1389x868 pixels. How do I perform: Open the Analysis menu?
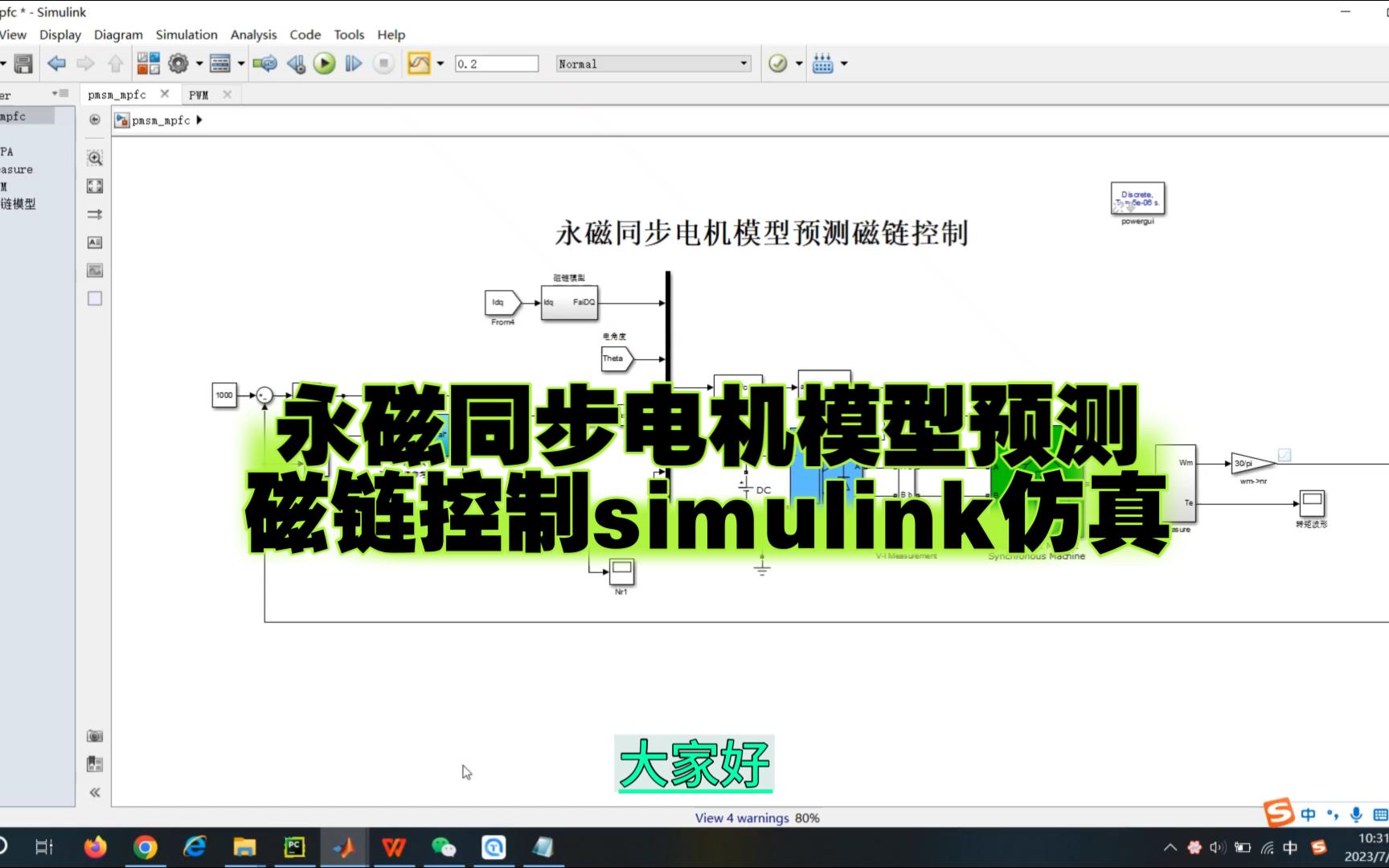[x=253, y=35]
